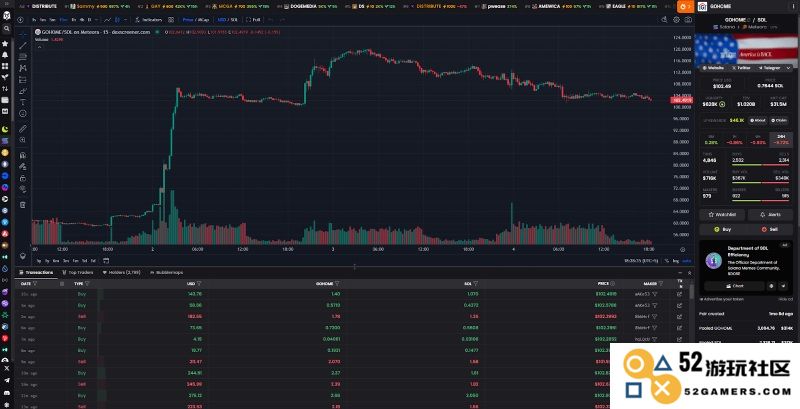800x409 pixels.
Task: Select the trend line drawing tool
Action: 23,45
